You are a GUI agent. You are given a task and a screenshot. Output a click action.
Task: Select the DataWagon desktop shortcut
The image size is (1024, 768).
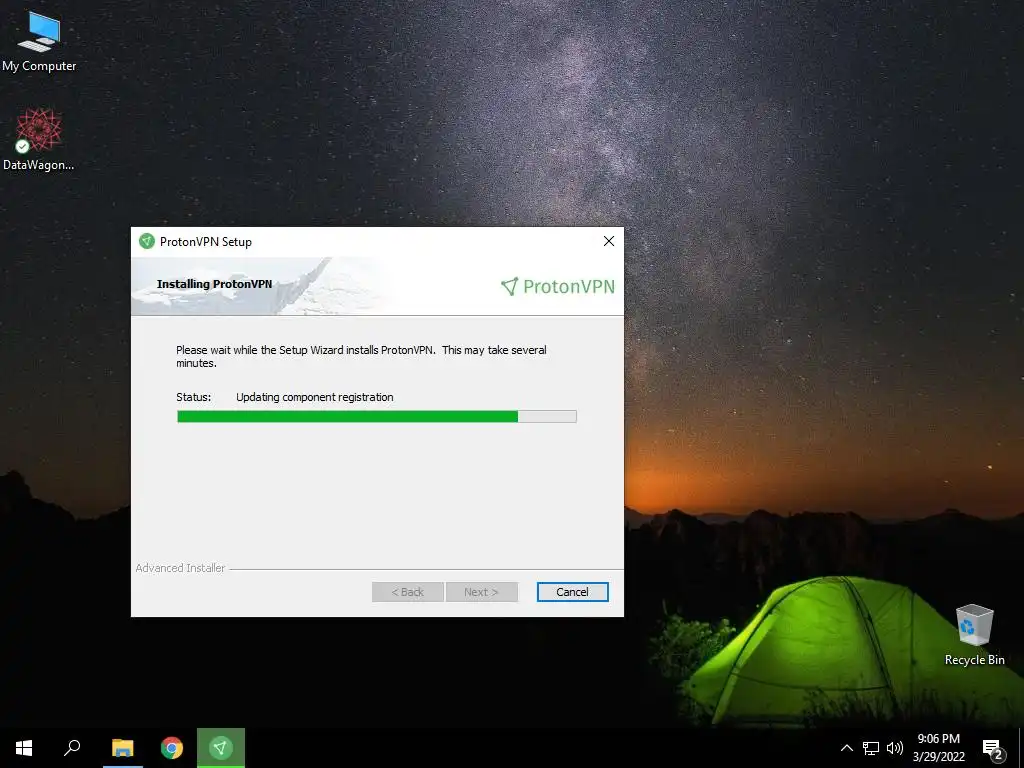(39, 140)
